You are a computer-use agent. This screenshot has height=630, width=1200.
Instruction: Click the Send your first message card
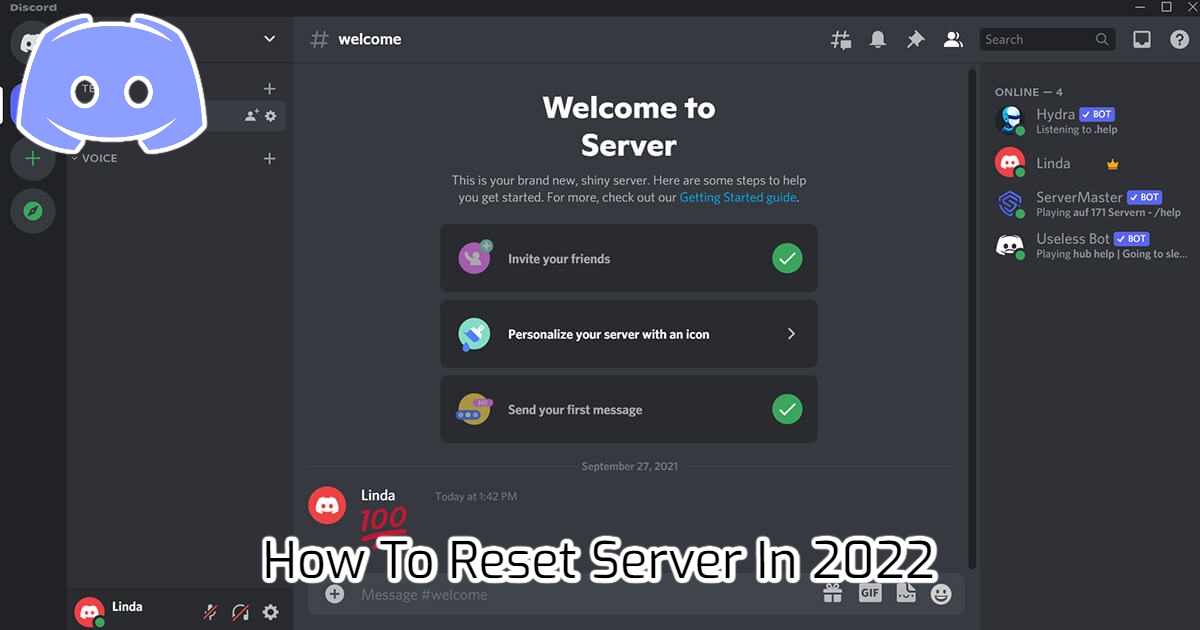(629, 409)
